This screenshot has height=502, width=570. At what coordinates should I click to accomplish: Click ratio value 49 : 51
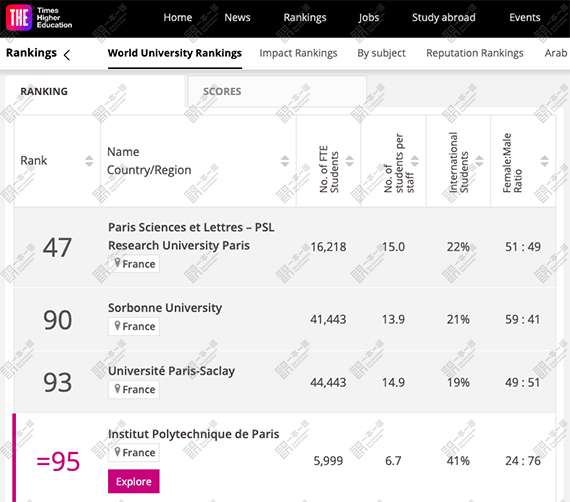pos(523,382)
